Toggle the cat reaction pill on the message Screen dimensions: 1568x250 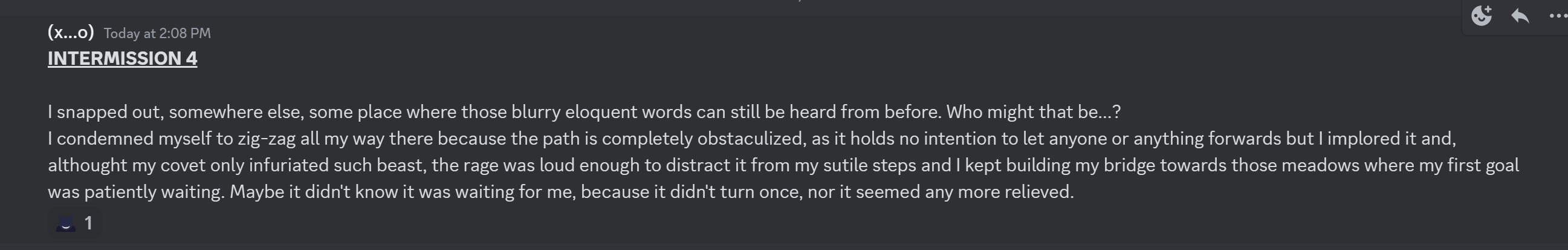[75, 223]
